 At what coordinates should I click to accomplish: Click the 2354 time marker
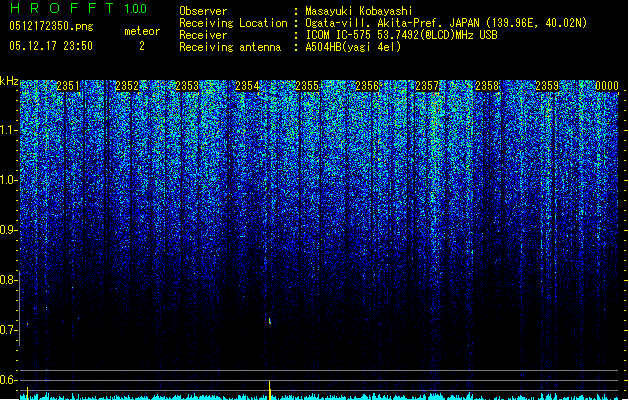[x=247, y=86]
